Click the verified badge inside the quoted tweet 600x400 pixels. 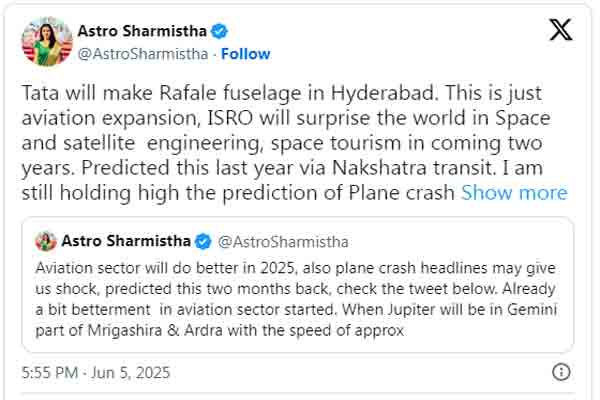click(203, 242)
